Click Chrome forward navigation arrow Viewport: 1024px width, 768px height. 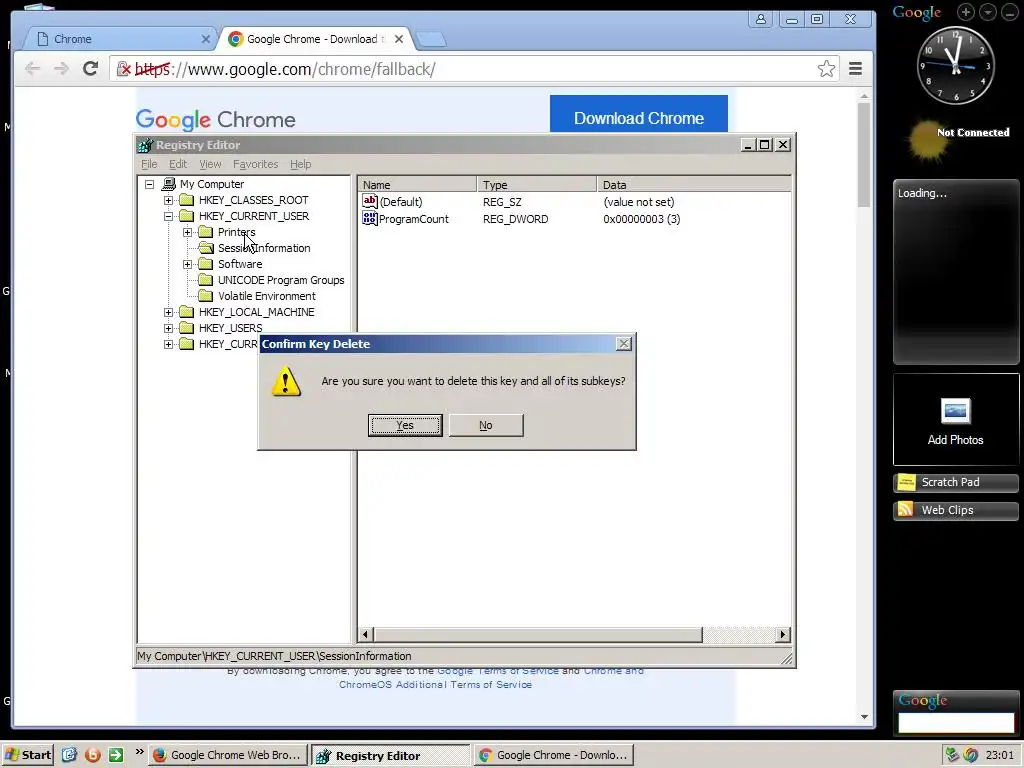pos(61,69)
